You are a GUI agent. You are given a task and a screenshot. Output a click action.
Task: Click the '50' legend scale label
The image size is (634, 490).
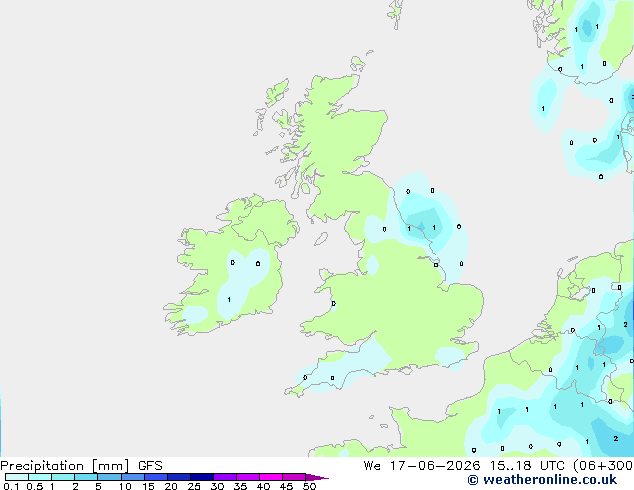point(310,486)
